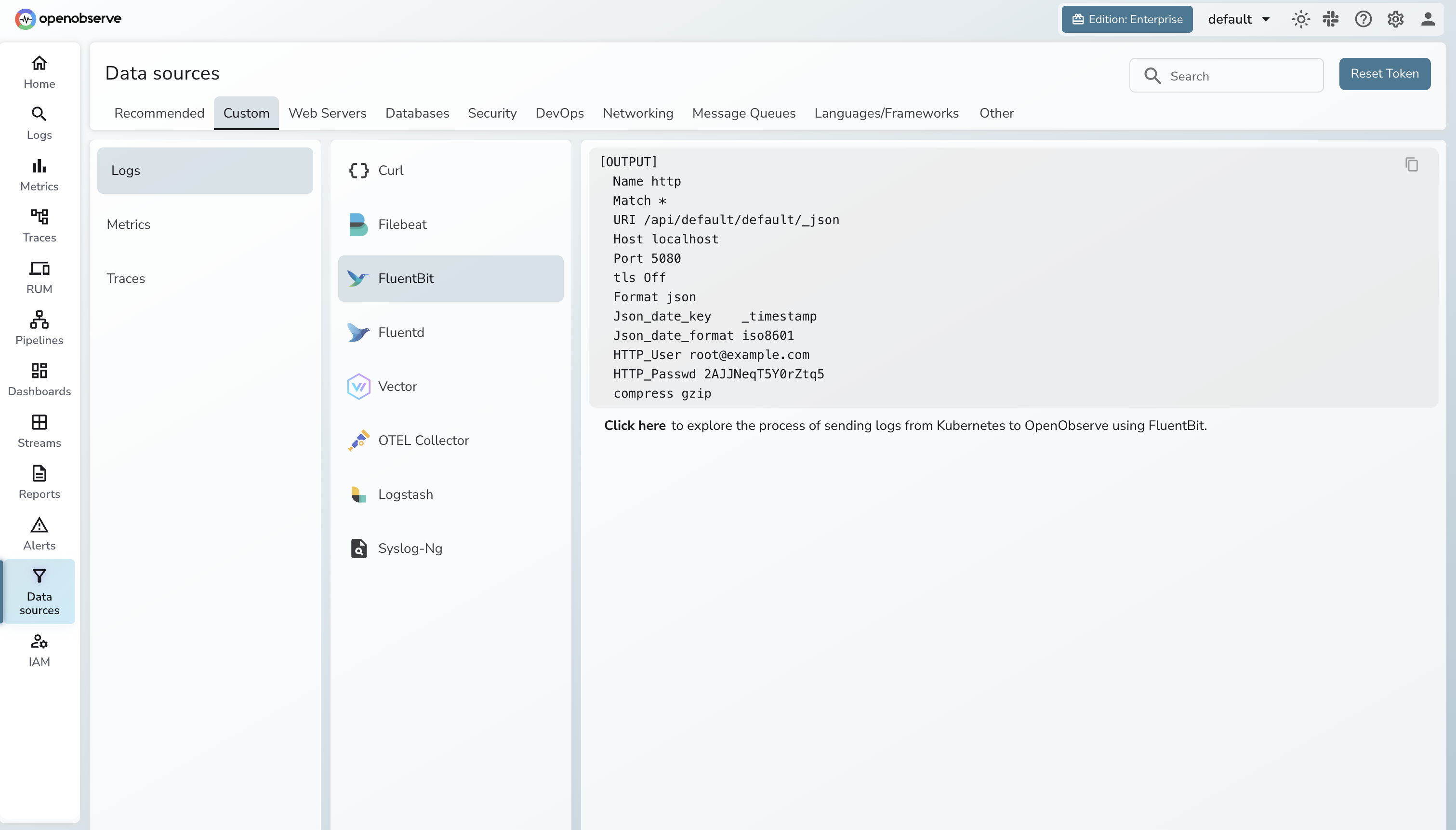Screen dimensions: 1456x830
Task: Open the default organization dropdown
Action: [x=1237, y=19]
